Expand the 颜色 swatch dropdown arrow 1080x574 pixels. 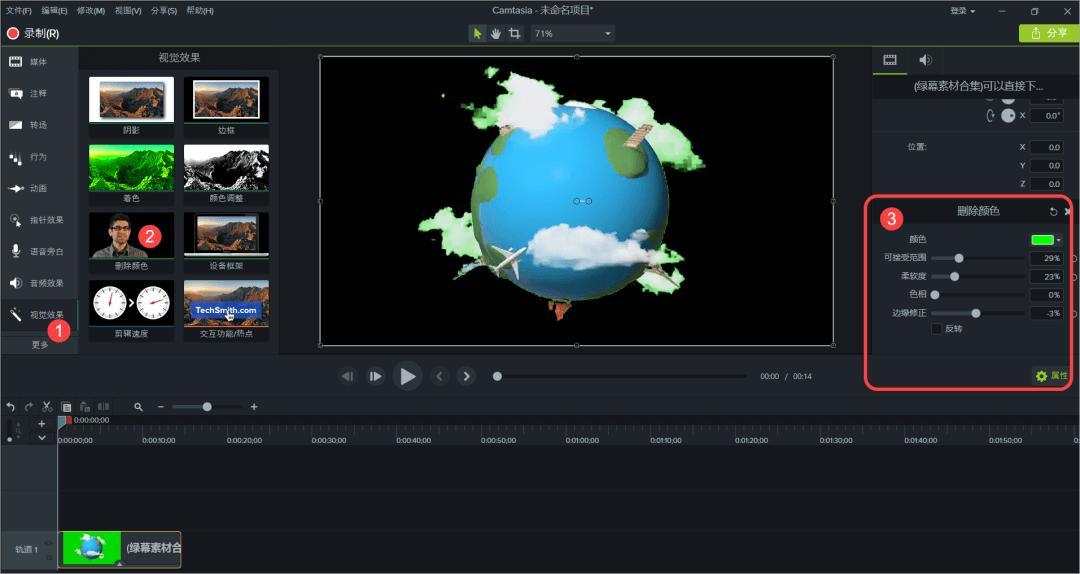(1059, 240)
